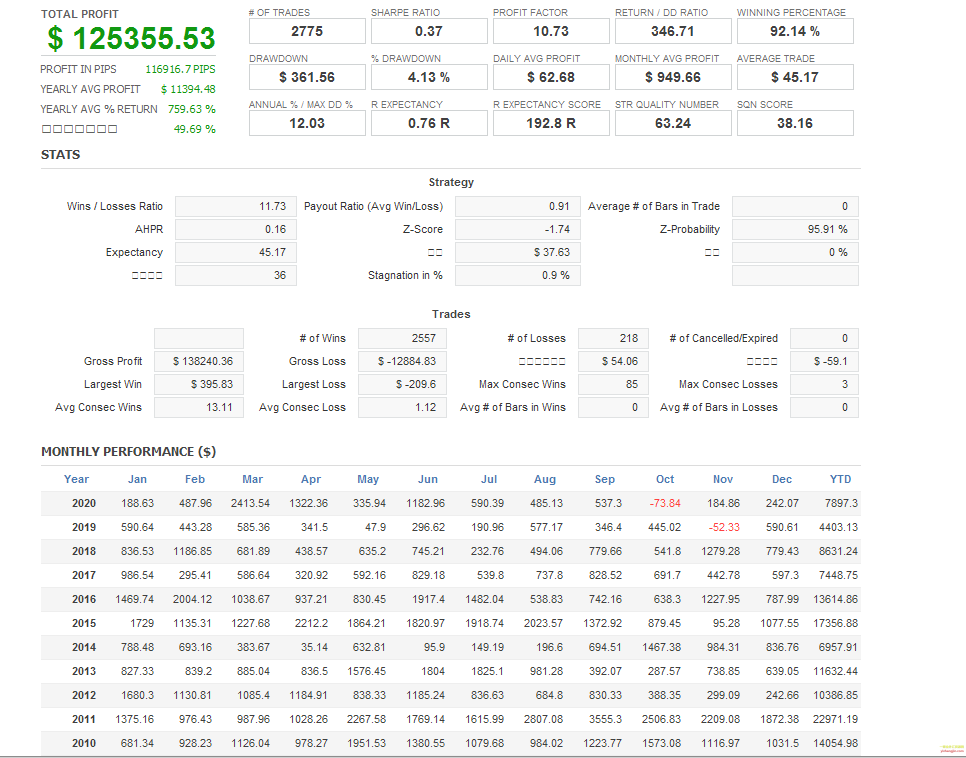Select the Jan column header
This screenshot has width=966, height=758.
pyautogui.click(x=137, y=479)
